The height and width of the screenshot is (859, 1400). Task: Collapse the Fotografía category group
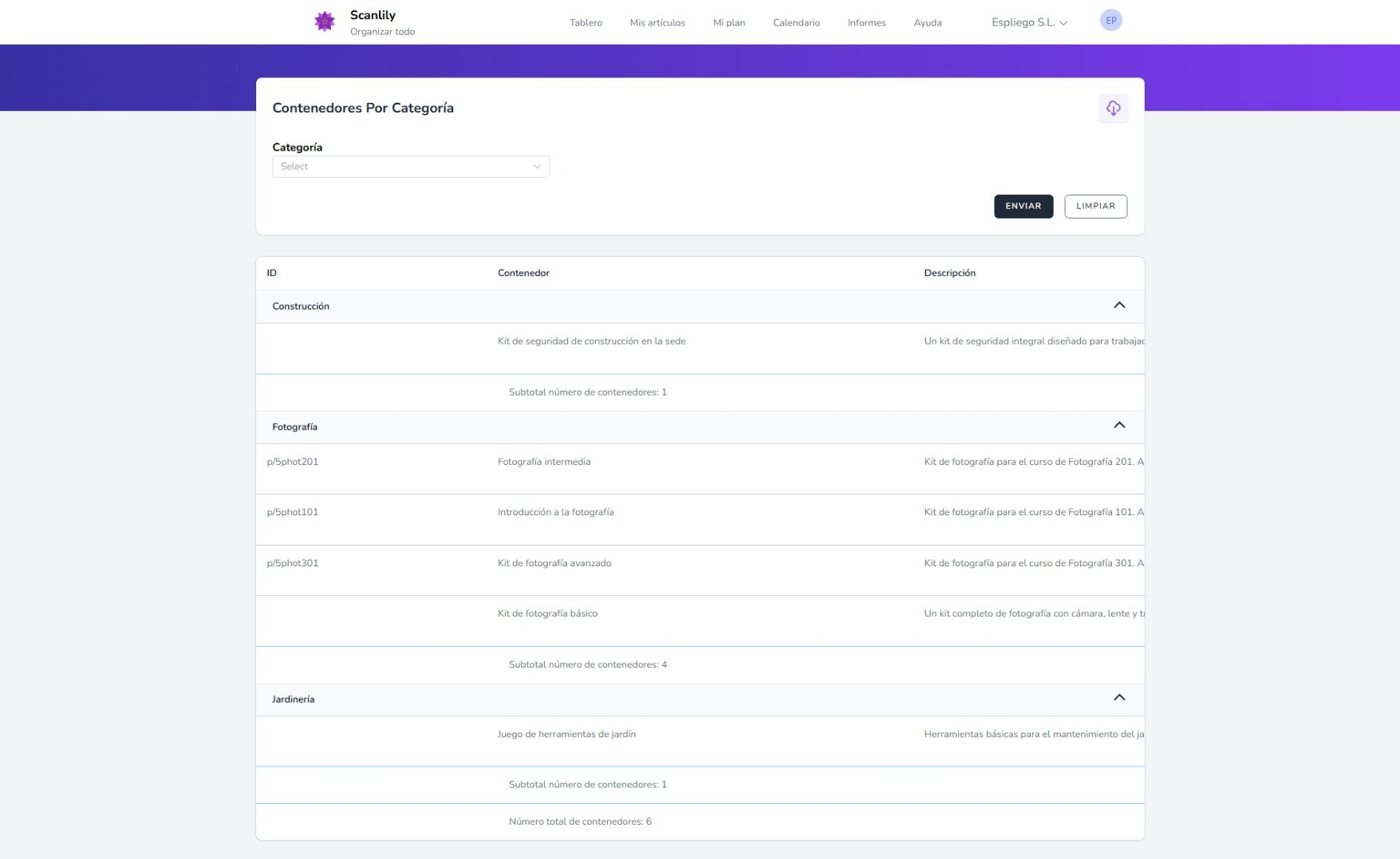coord(1119,426)
